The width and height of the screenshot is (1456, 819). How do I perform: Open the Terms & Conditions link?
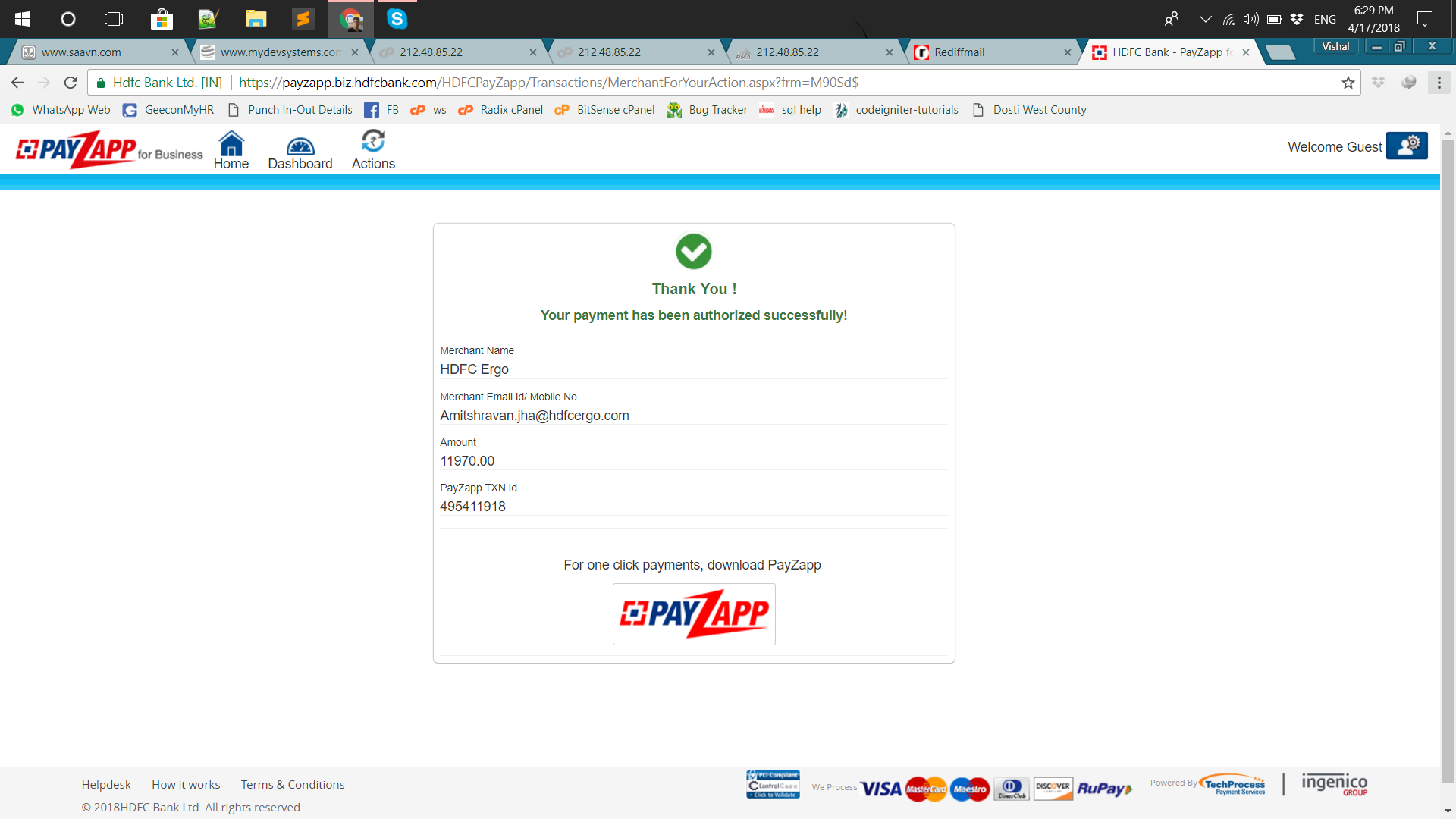click(x=293, y=784)
